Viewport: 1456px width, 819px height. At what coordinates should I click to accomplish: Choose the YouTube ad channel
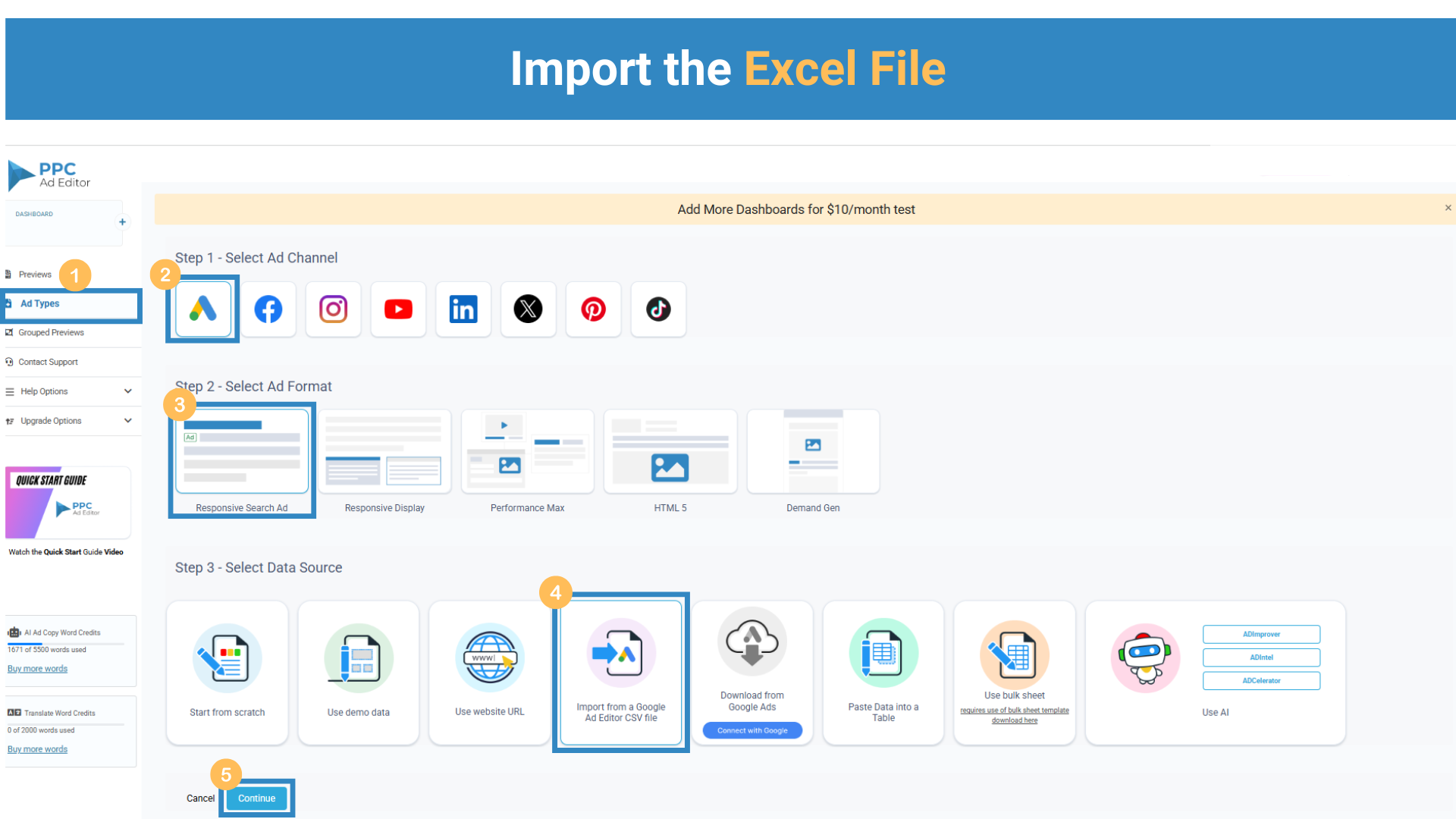click(398, 309)
